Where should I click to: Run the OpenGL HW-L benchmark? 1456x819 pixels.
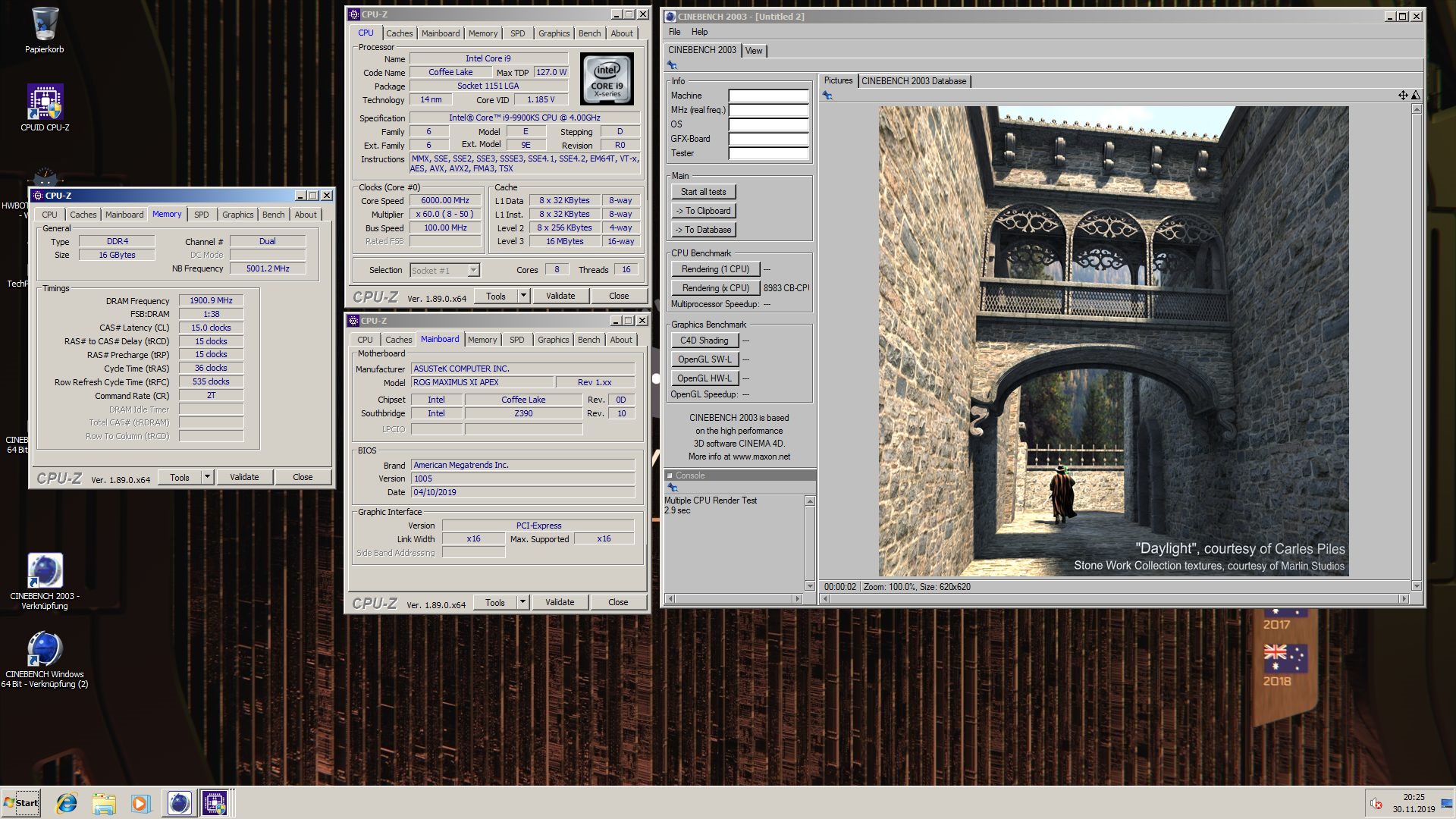pos(704,378)
